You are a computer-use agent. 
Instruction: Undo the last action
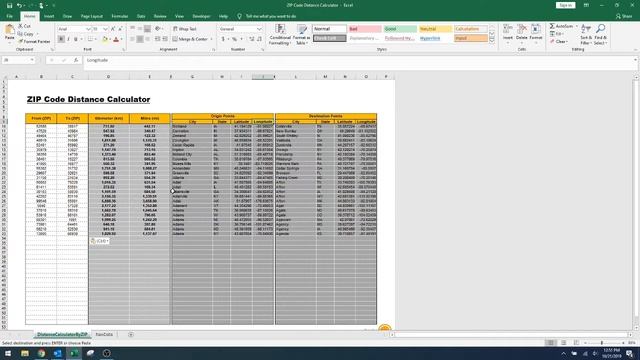pyautogui.click(x=19, y=5)
